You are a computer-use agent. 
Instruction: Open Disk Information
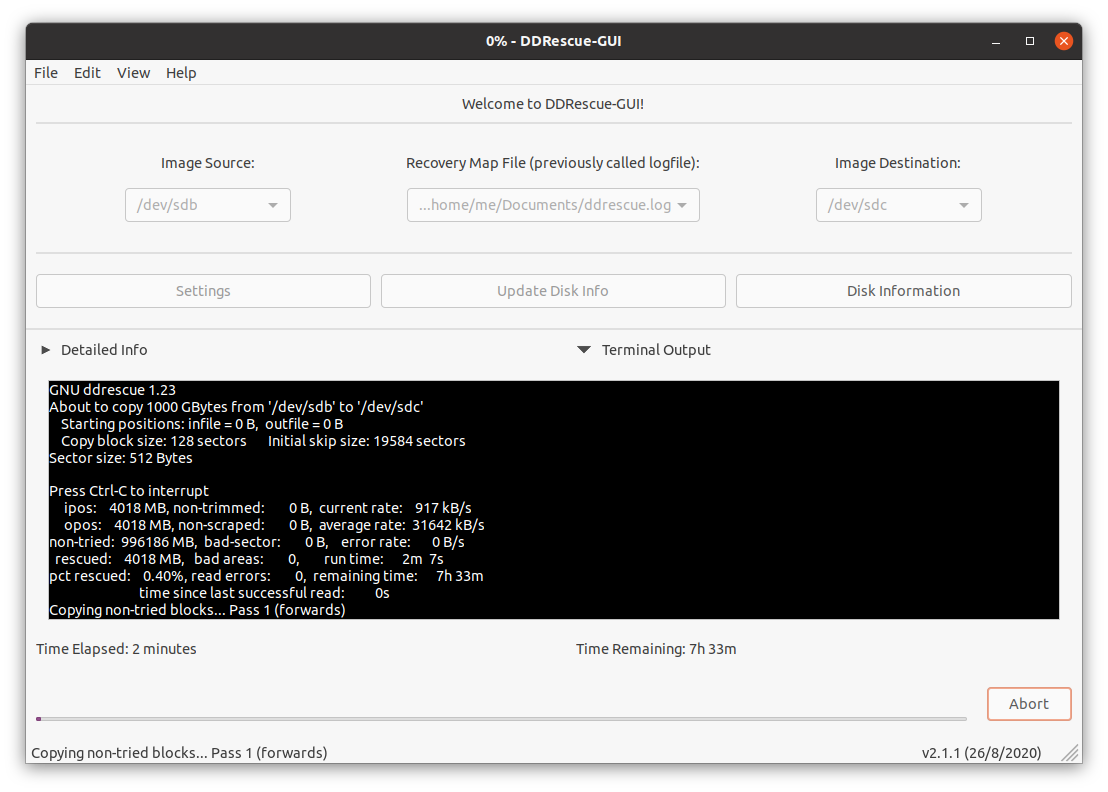click(x=904, y=291)
